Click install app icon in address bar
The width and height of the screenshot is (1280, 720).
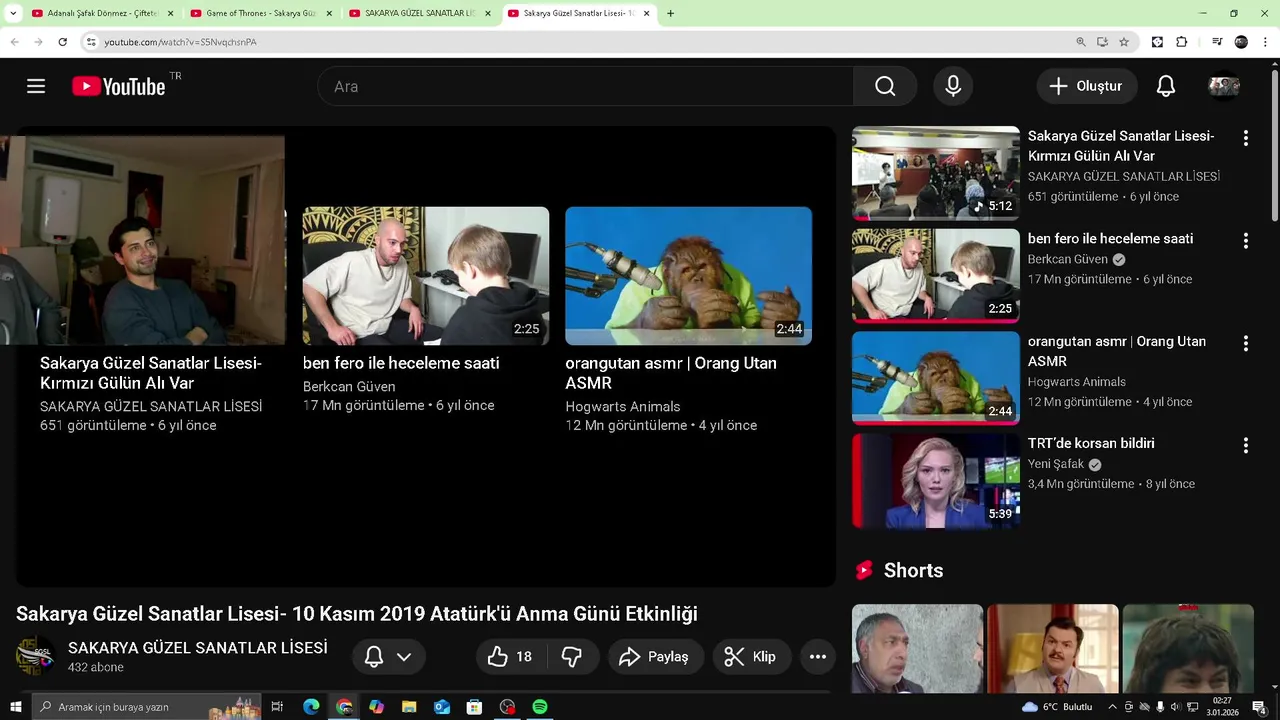[x=1102, y=42]
